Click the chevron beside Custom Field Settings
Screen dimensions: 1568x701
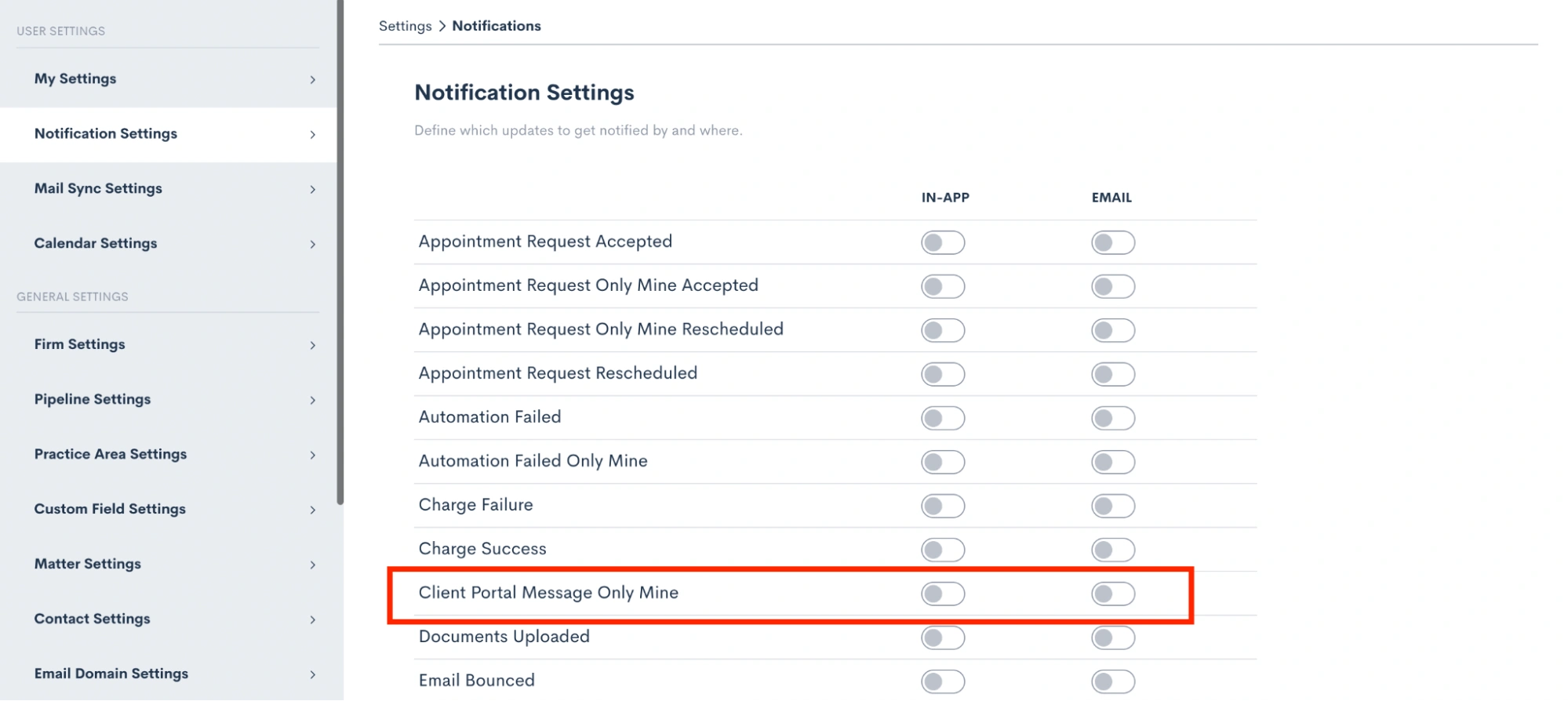click(x=312, y=510)
